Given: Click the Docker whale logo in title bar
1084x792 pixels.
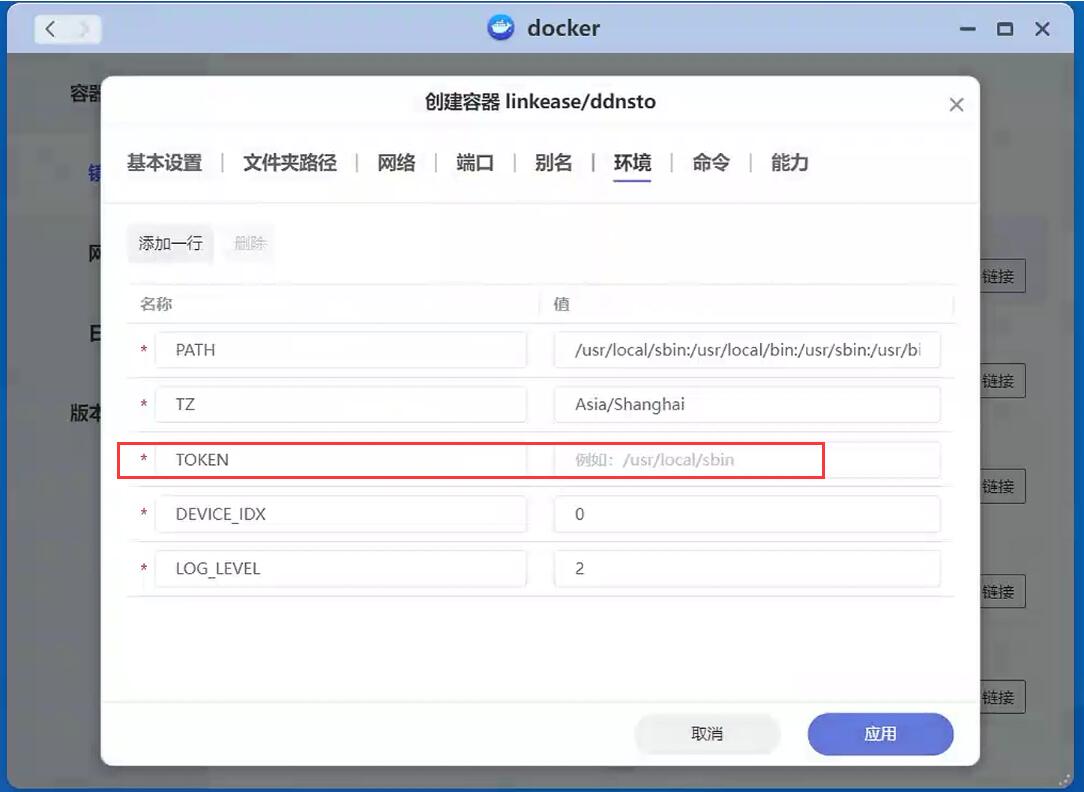Looking at the screenshot, I should coord(500,28).
